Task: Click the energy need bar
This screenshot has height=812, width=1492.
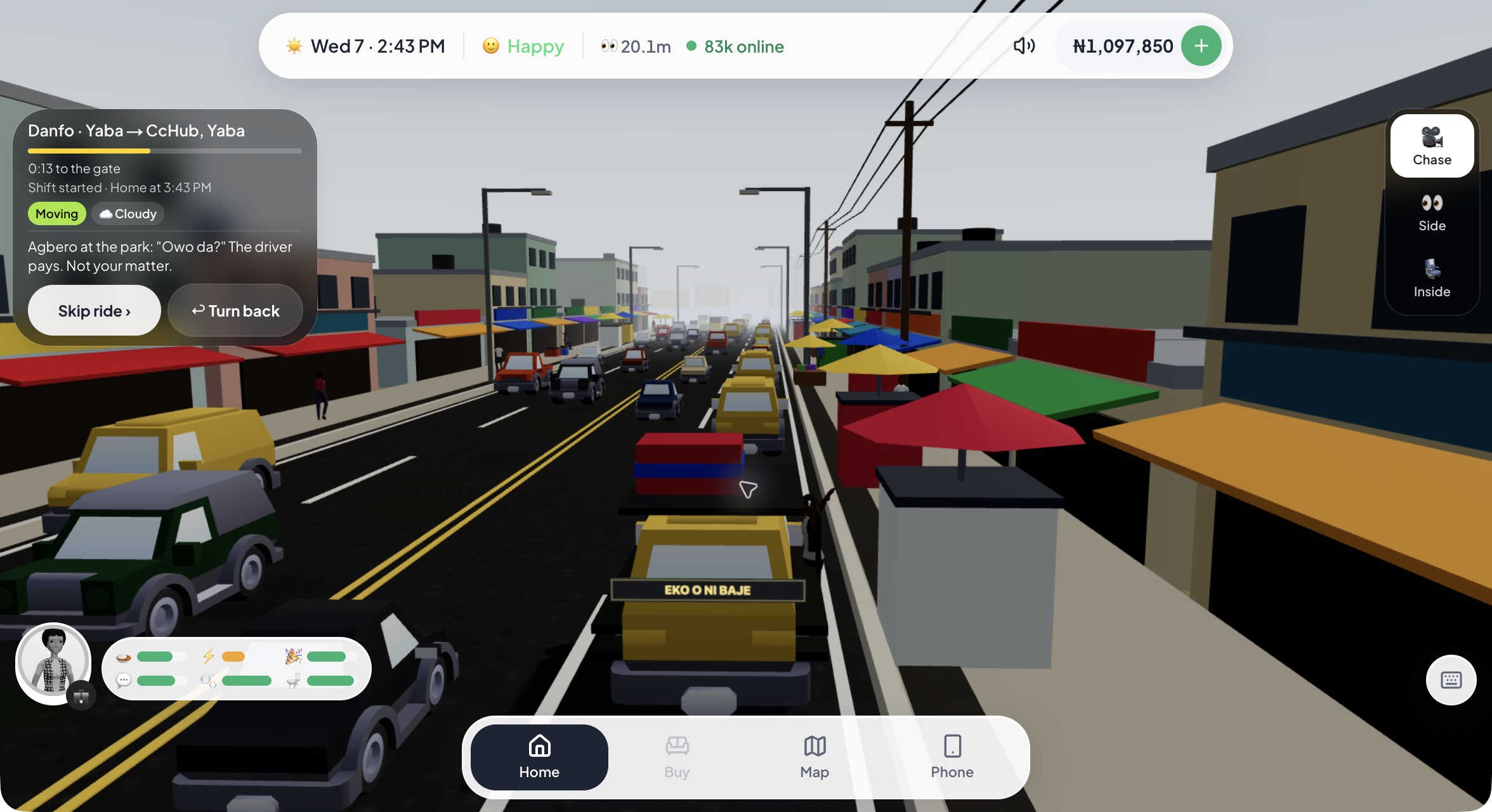Action: pyautogui.click(x=246, y=657)
